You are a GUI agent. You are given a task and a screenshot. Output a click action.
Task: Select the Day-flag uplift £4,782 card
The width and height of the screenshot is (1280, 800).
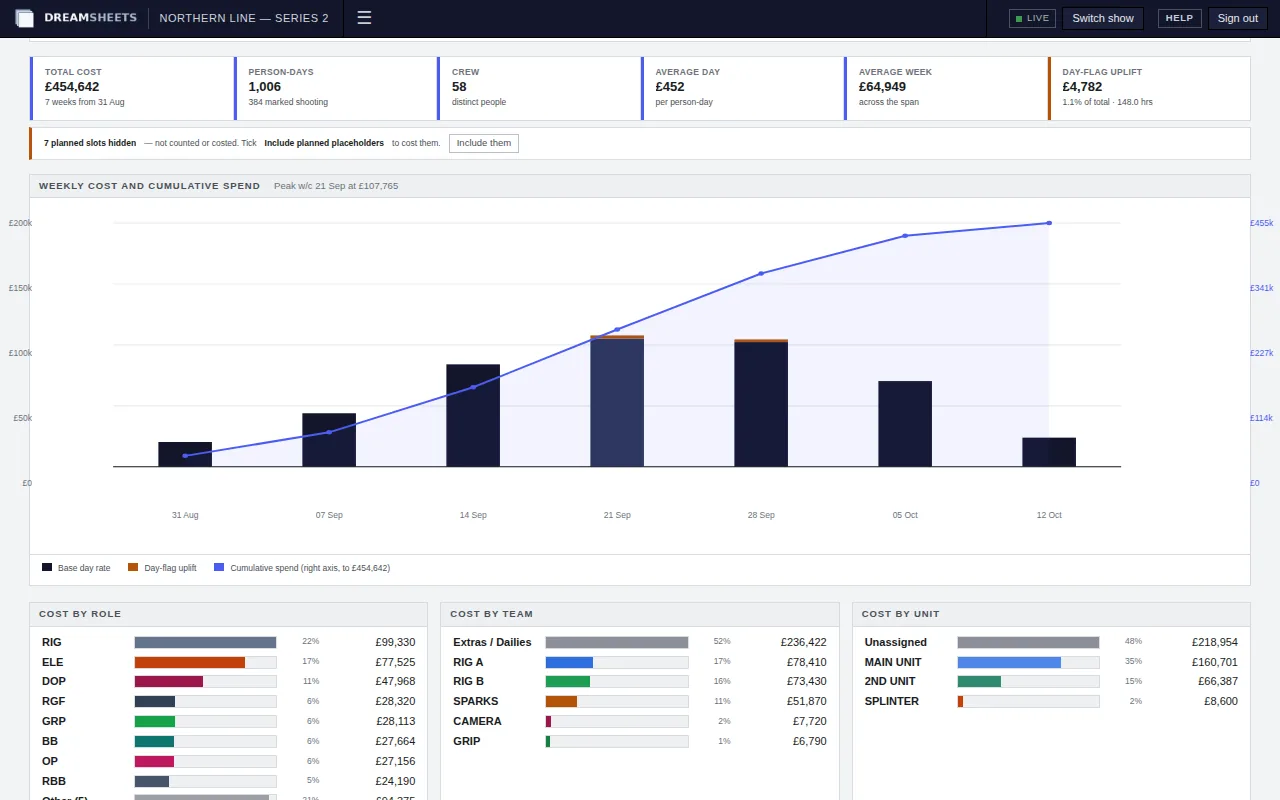coord(1149,88)
